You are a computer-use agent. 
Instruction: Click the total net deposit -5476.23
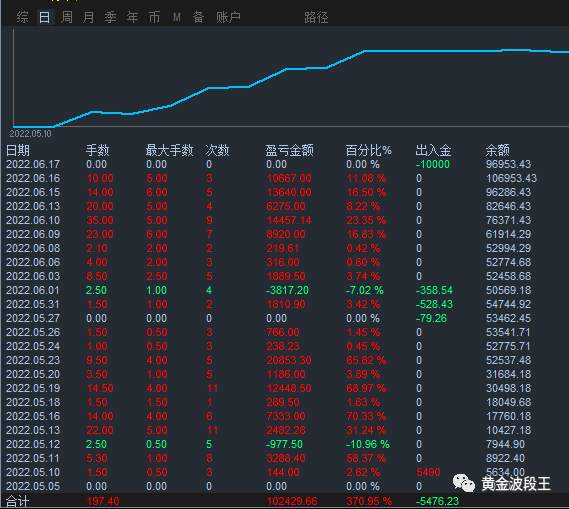point(437,501)
